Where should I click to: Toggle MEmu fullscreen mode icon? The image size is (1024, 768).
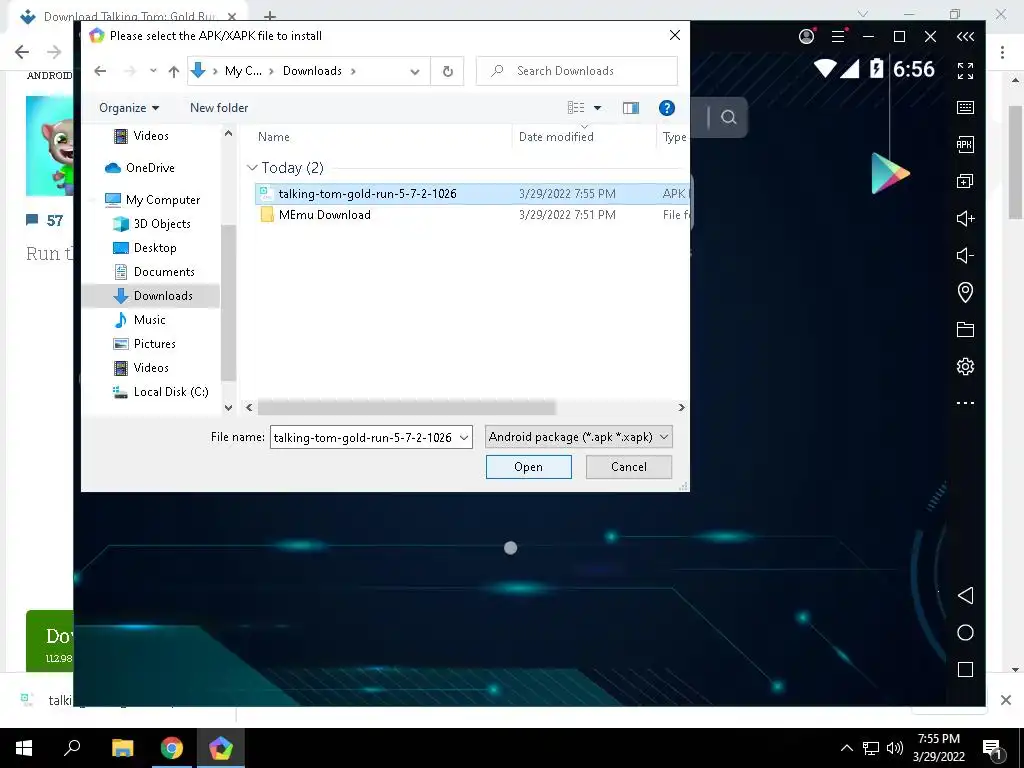[965, 71]
